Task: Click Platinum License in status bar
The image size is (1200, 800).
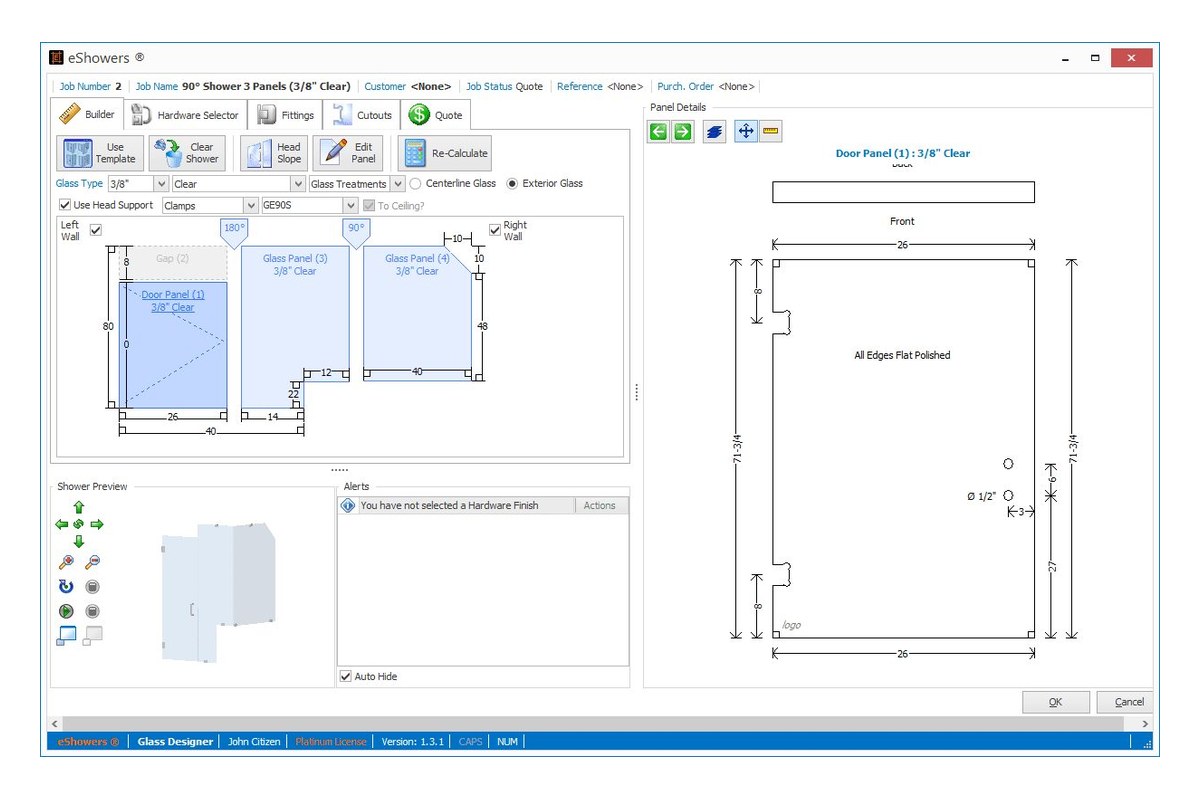Action: click(331, 742)
